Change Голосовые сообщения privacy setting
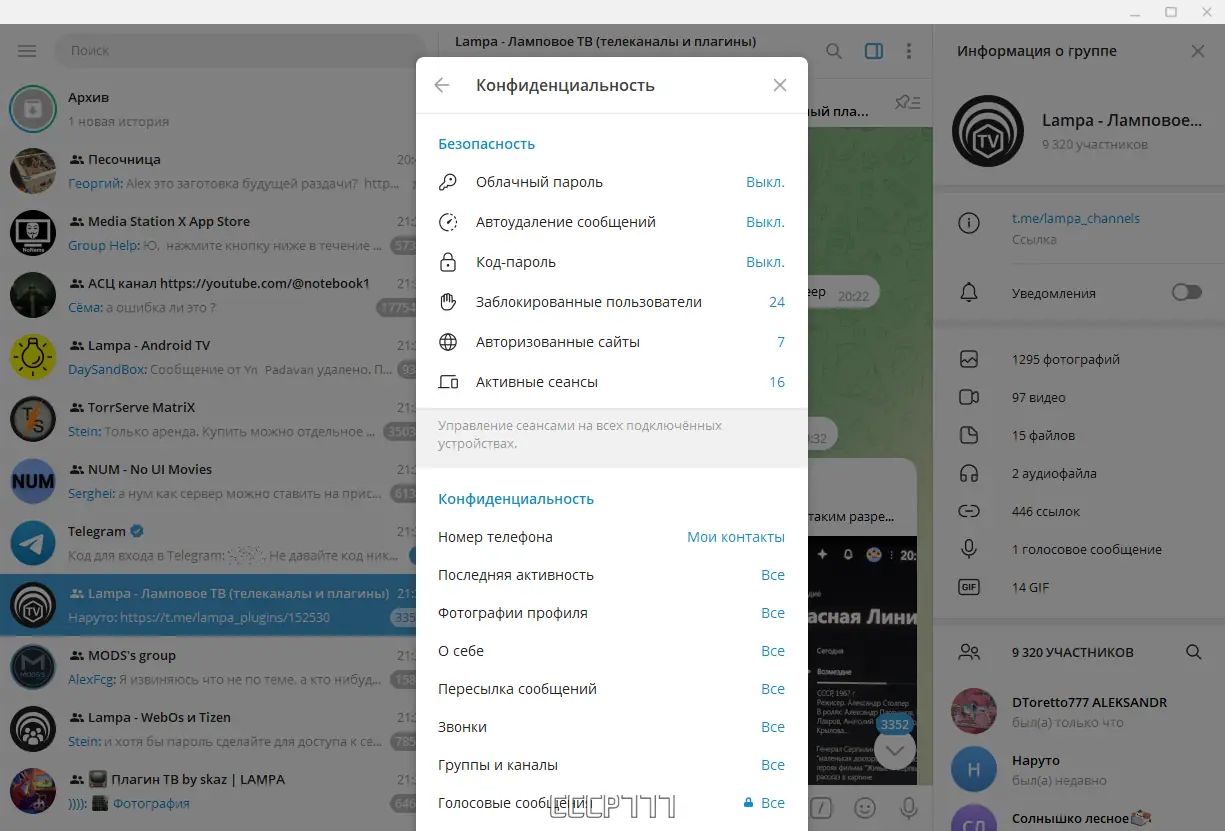 (x=611, y=803)
